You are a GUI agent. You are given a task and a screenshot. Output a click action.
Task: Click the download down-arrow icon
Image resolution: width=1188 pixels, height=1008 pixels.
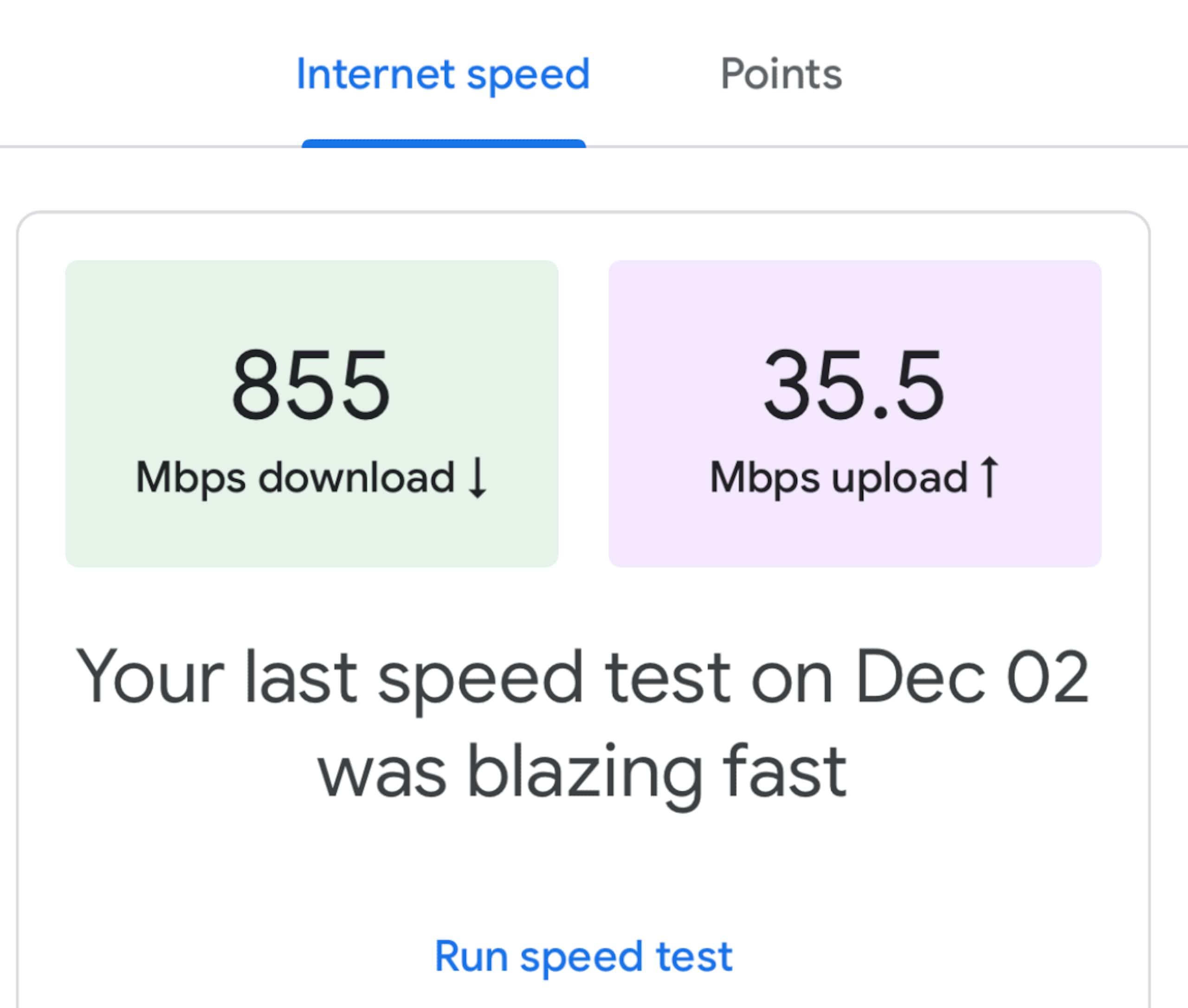pyautogui.click(x=477, y=478)
